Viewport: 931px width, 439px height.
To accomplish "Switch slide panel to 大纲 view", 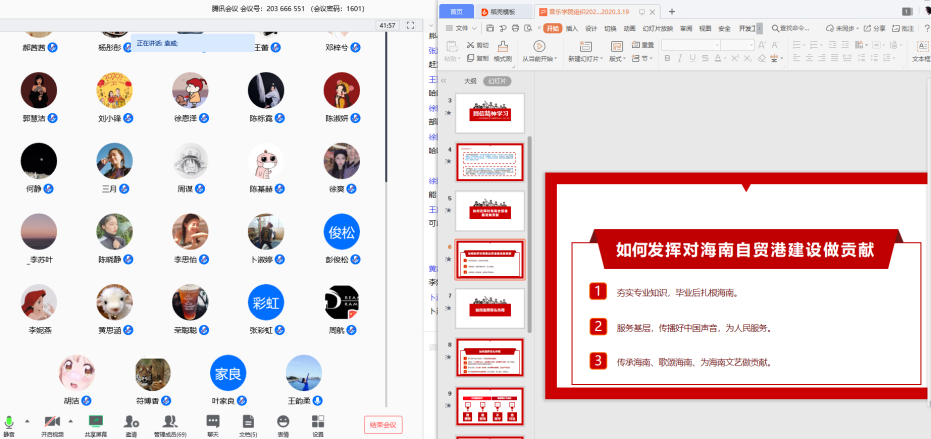I will (x=470, y=81).
